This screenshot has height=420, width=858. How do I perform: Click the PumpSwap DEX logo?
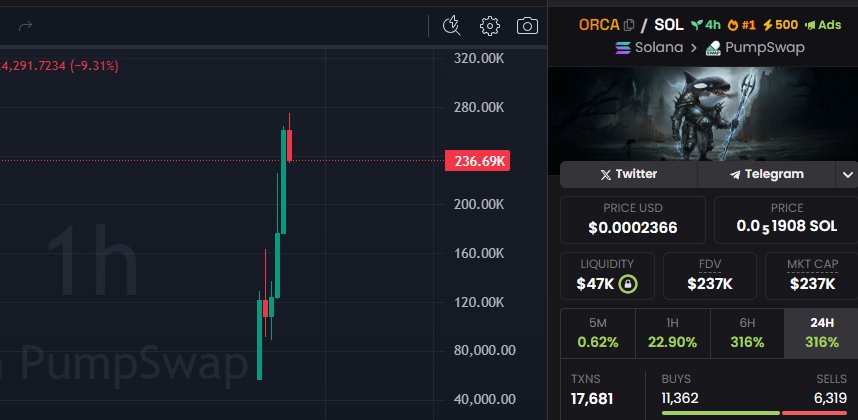click(713, 48)
